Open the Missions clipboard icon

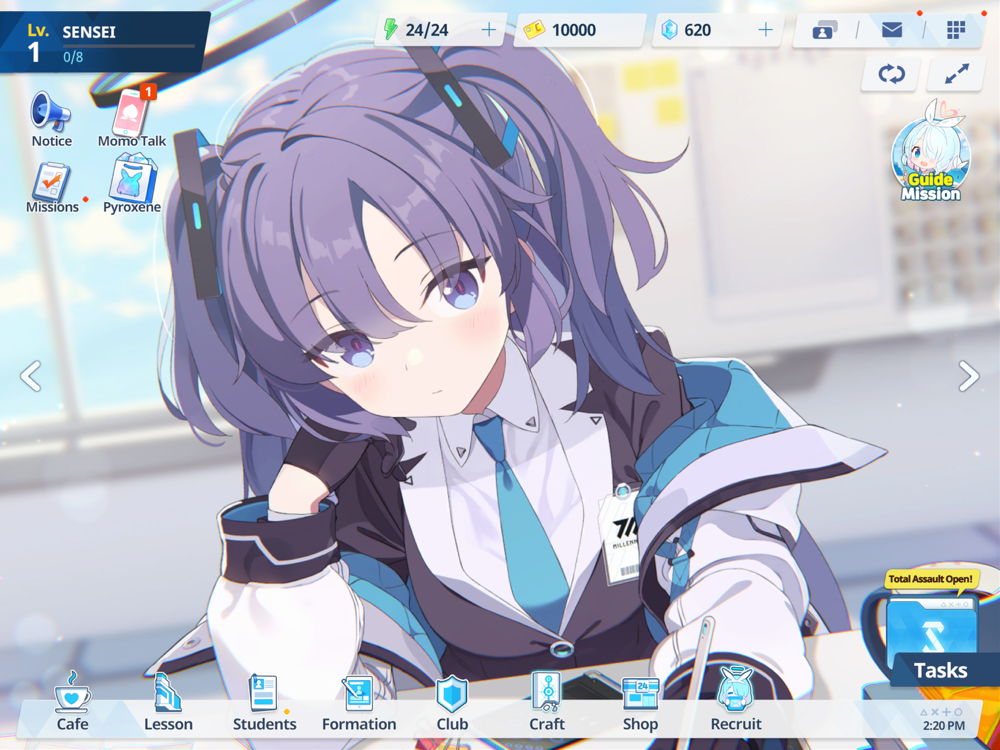point(52,181)
